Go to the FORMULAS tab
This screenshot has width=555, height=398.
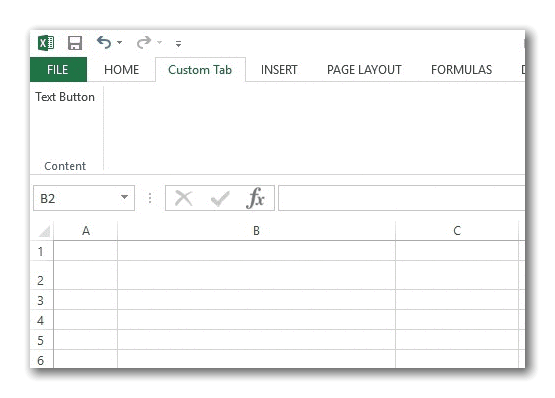(x=461, y=69)
